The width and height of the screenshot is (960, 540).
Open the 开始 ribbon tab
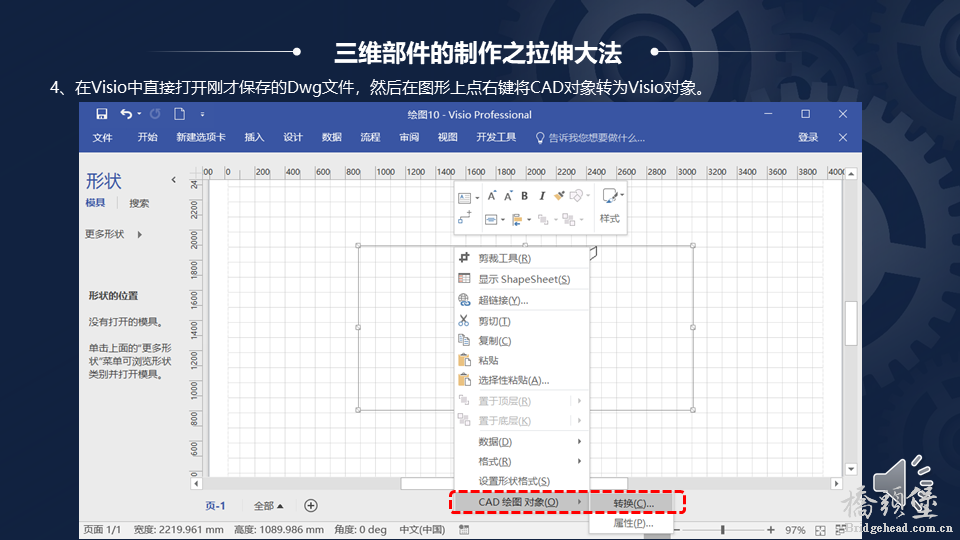pos(147,137)
